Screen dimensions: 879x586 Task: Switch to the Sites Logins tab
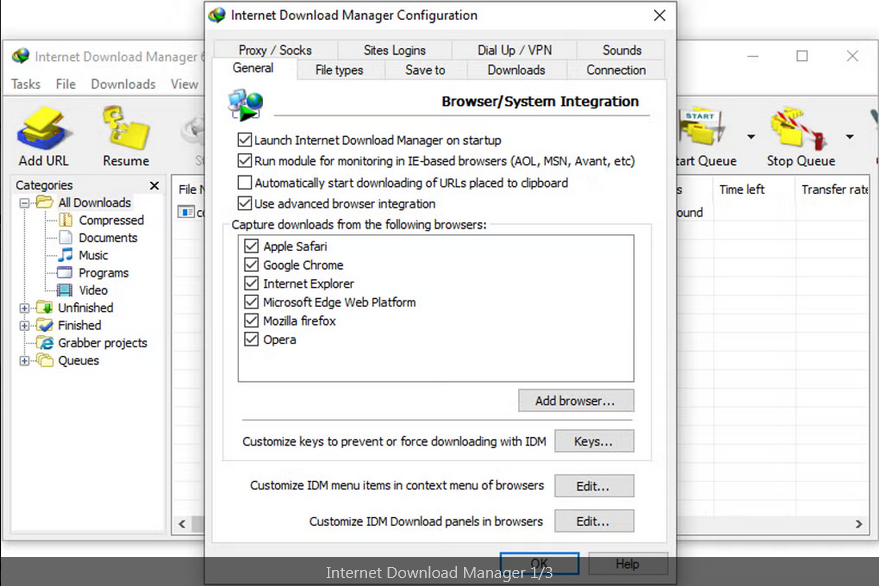(x=395, y=50)
